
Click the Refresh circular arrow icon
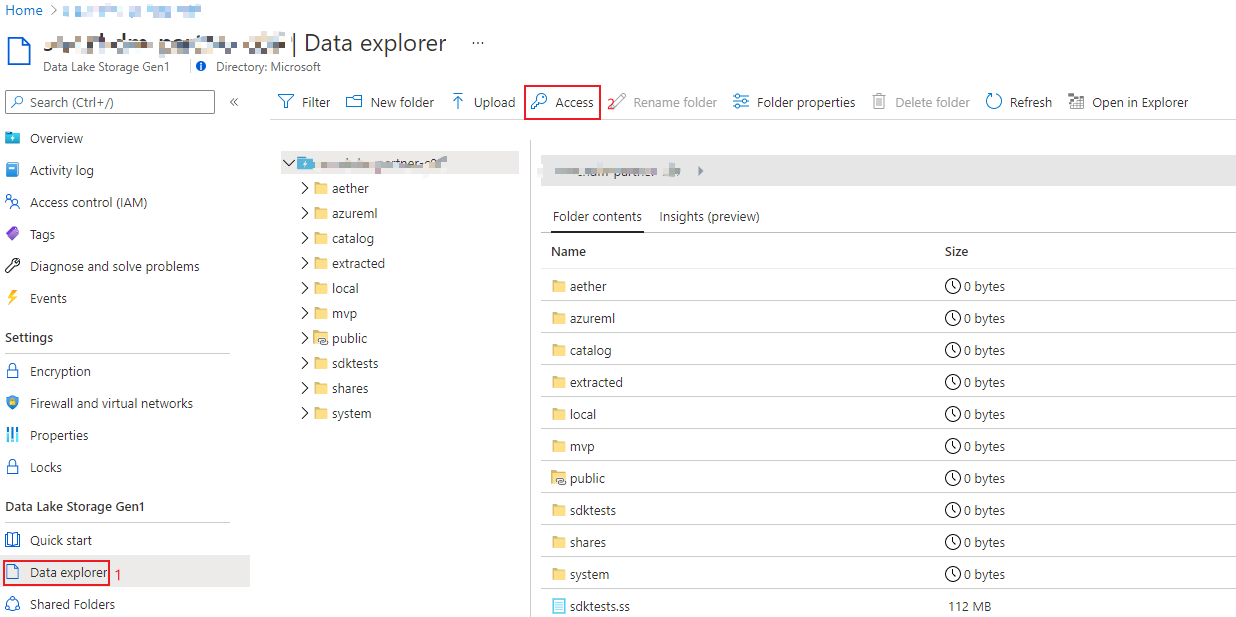[994, 102]
